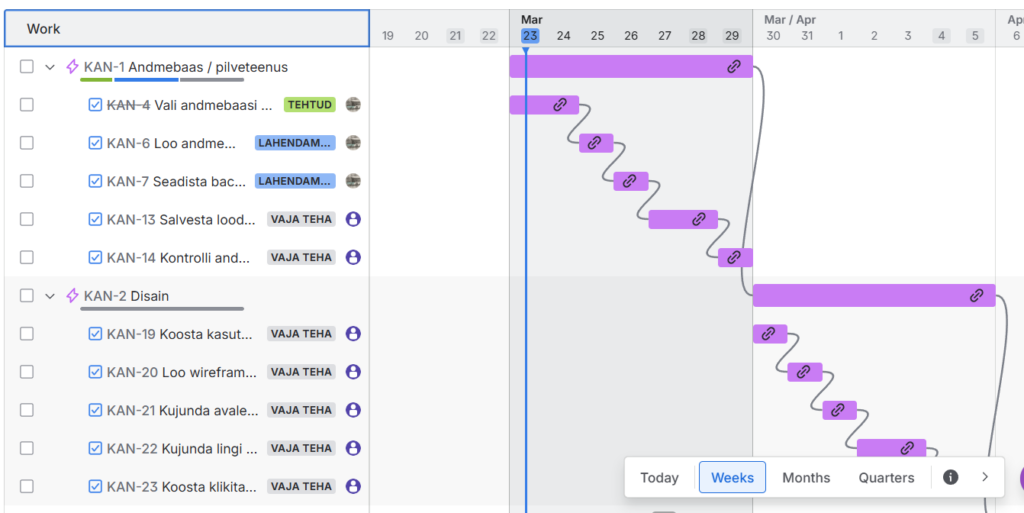1024x513 pixels.
Task: Open the KAN-14 Kontrolli issue link
Action: click(131, 258)
